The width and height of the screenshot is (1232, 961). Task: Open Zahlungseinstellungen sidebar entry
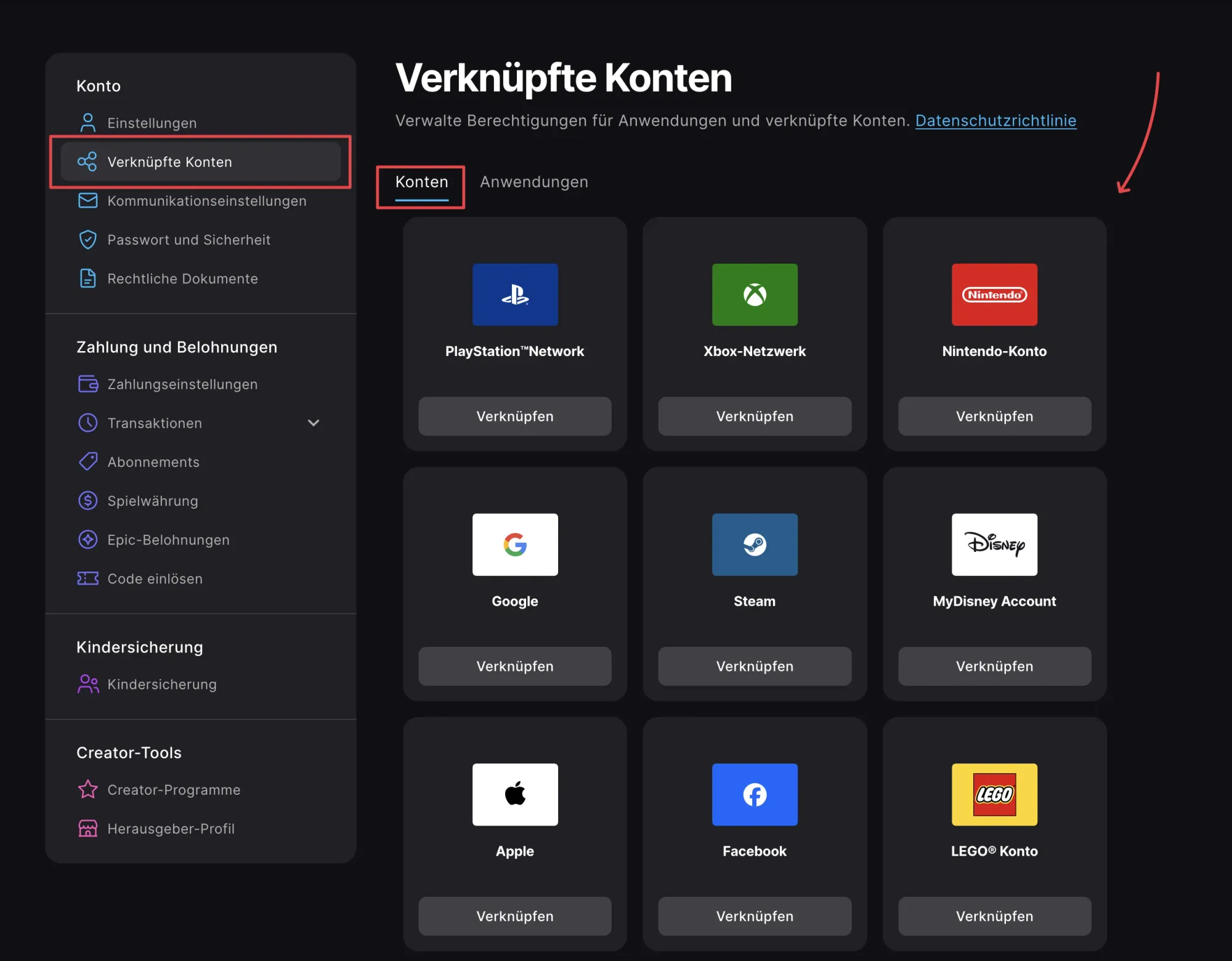tap(200, 384)
